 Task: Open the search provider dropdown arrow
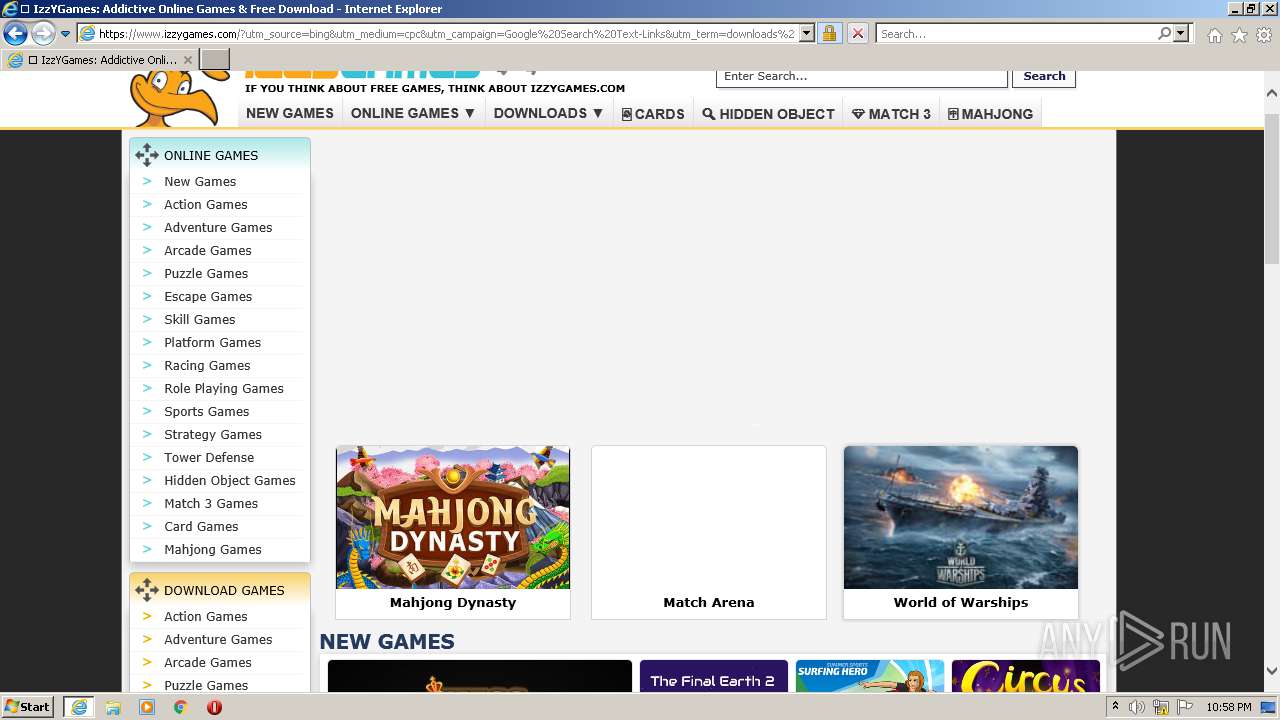(x=1181, y=34)
